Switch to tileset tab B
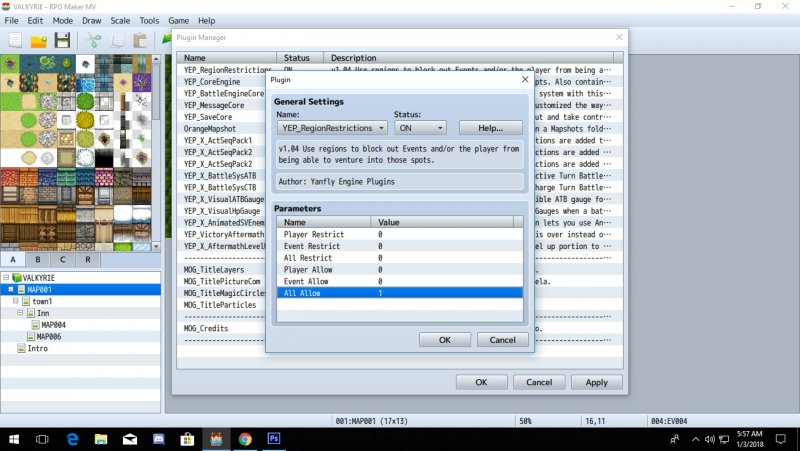 (x=38, y=259)
